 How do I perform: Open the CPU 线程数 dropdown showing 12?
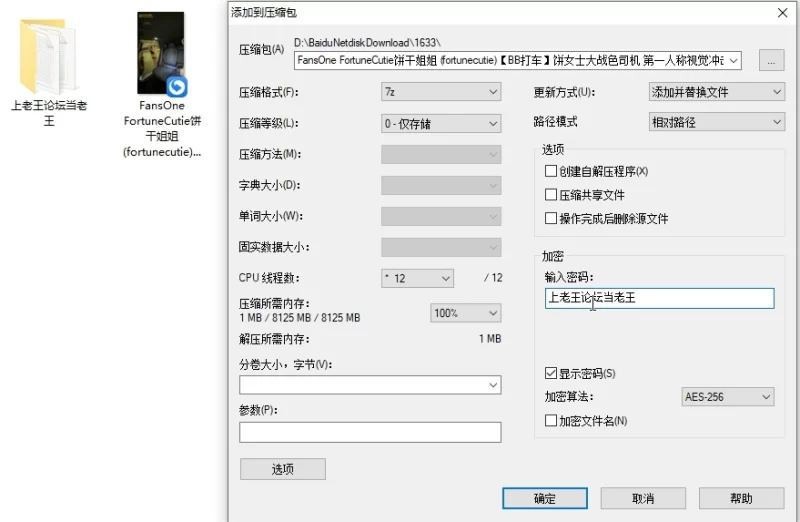pyautogui.click(x=417, y=279)
